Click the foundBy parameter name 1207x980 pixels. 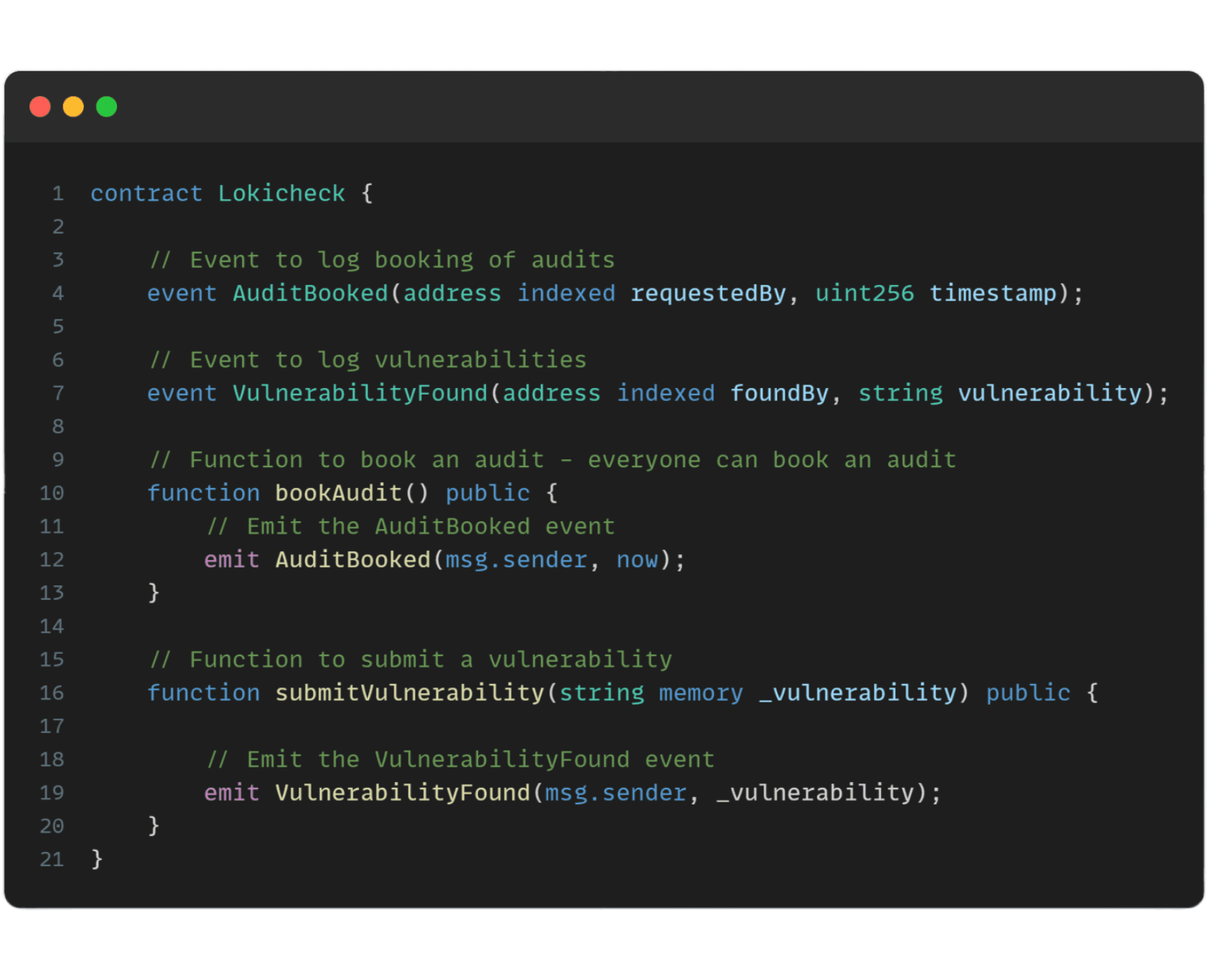pos(779,393)
